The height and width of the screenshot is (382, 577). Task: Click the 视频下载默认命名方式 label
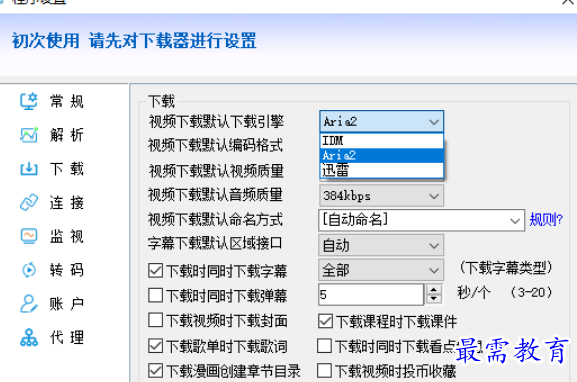[x=215, y=220]
